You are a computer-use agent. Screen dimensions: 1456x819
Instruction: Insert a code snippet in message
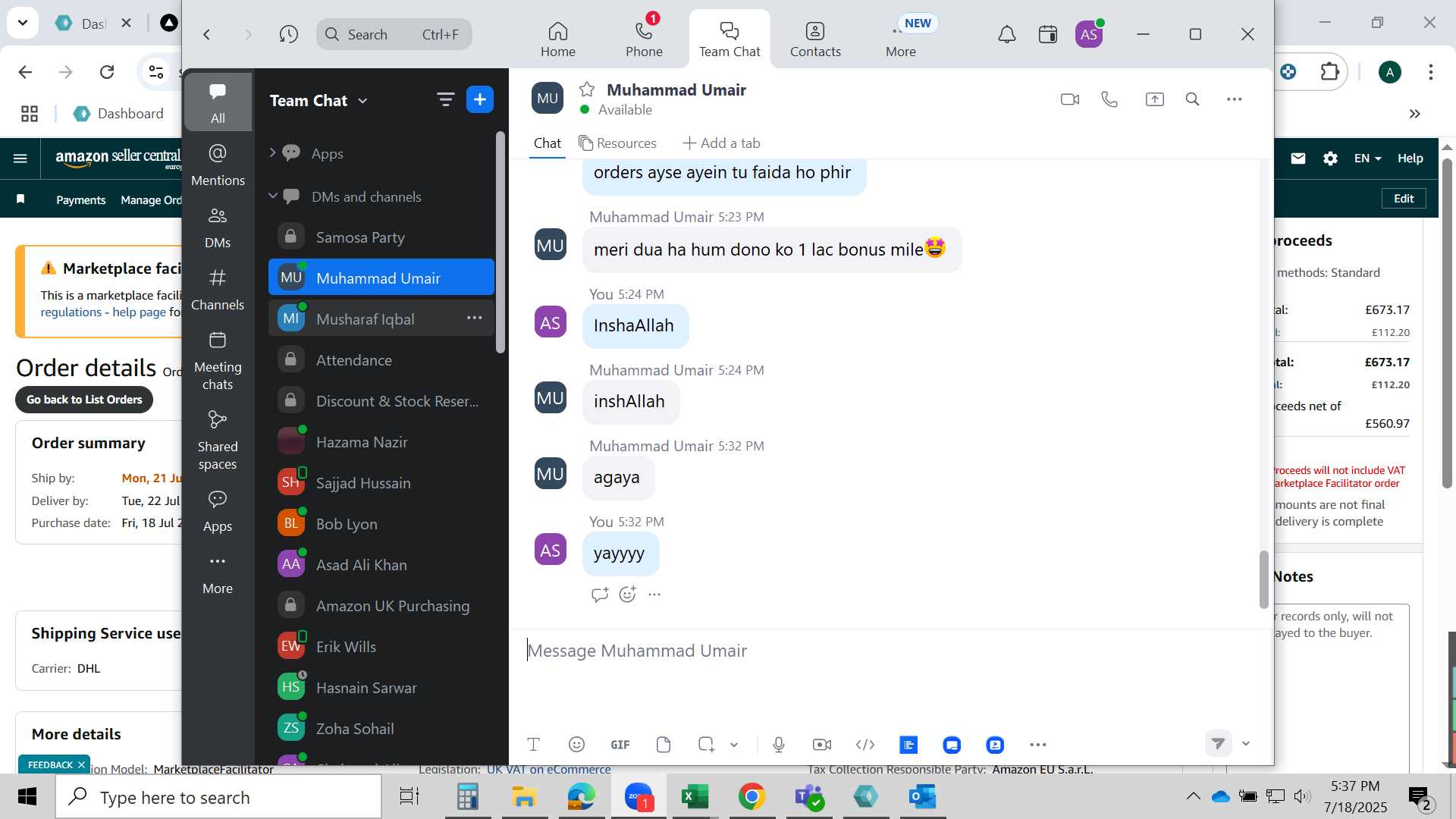coord(865,745)
